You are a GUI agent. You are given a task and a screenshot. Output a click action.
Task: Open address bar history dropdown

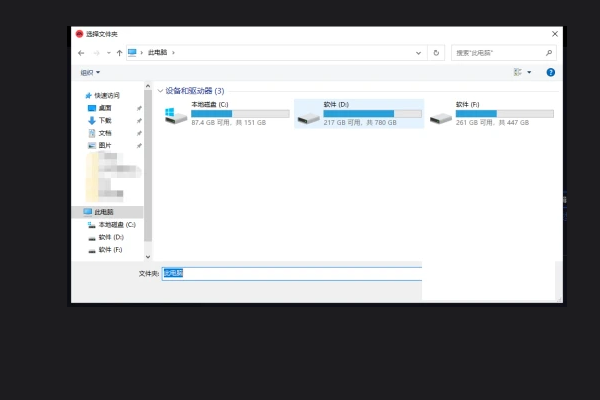pos(418,53)
